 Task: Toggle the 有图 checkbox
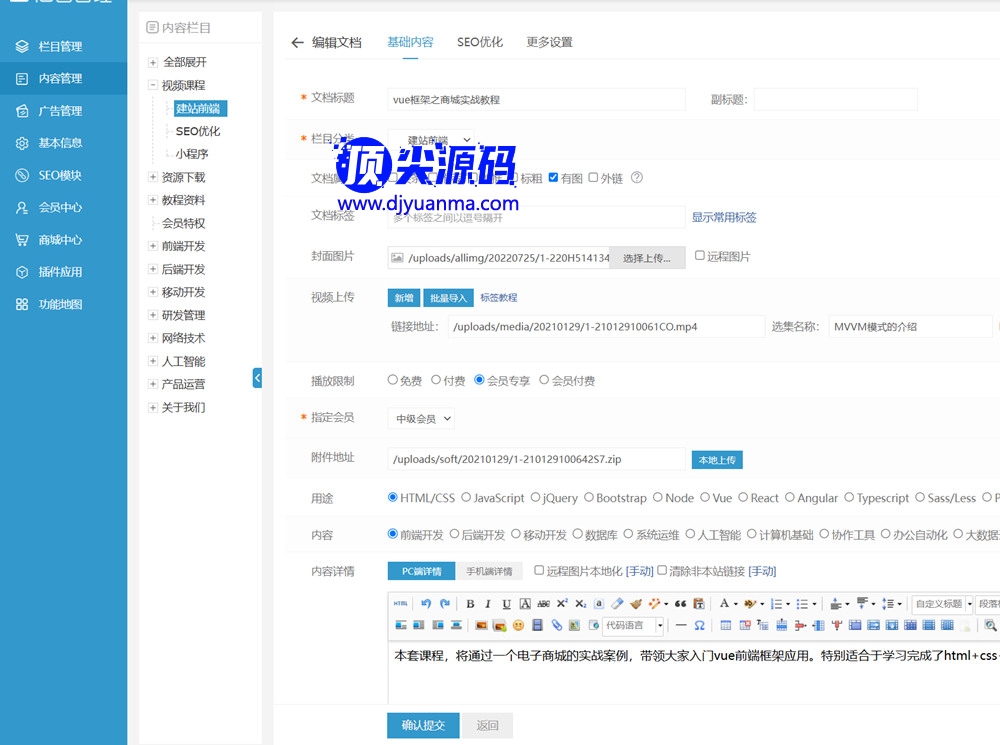point(554,178)
